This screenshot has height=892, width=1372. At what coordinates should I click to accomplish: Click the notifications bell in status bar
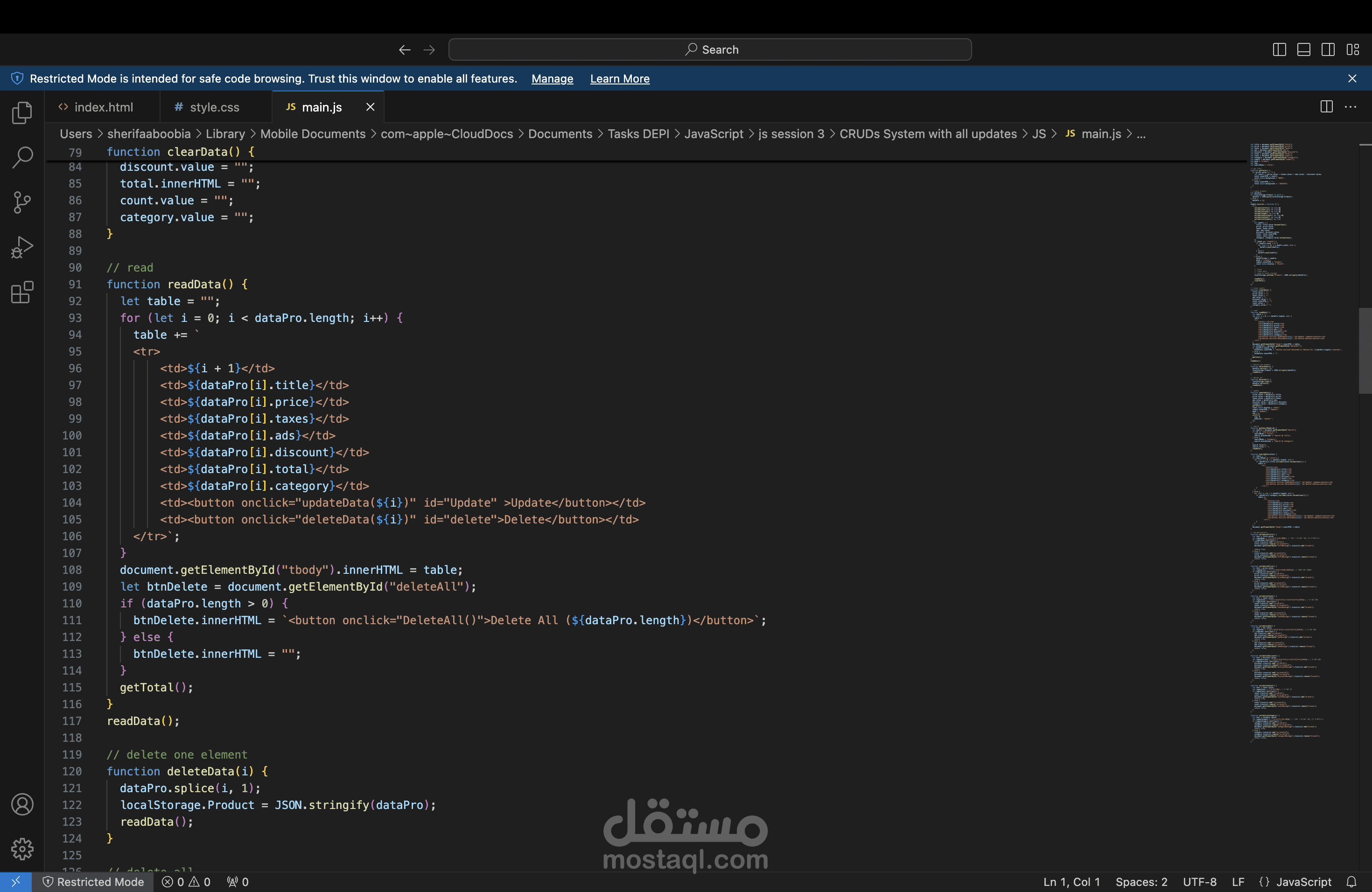click(x=1351, y=882)
